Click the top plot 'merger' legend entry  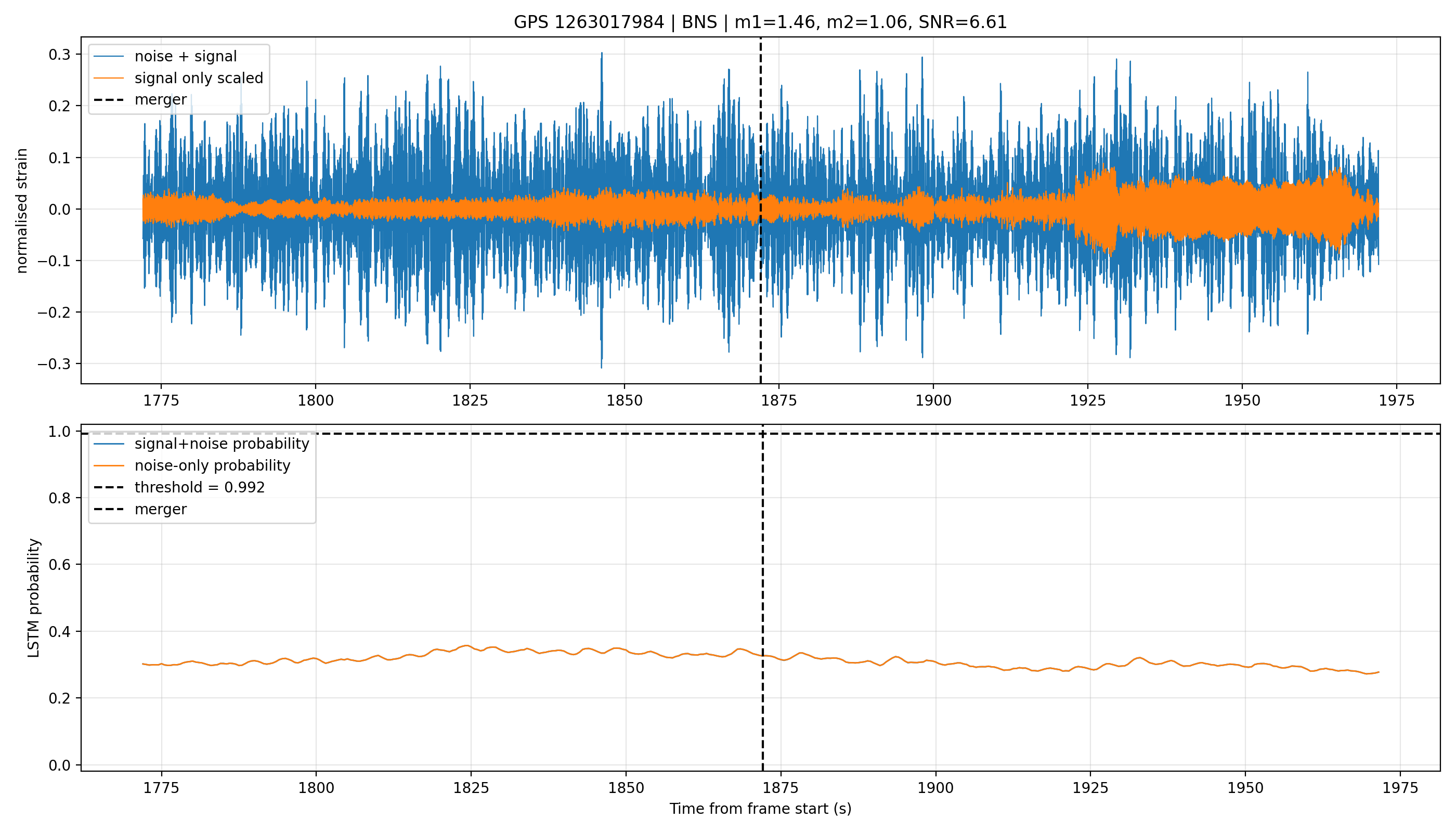[x=140, y=99]
